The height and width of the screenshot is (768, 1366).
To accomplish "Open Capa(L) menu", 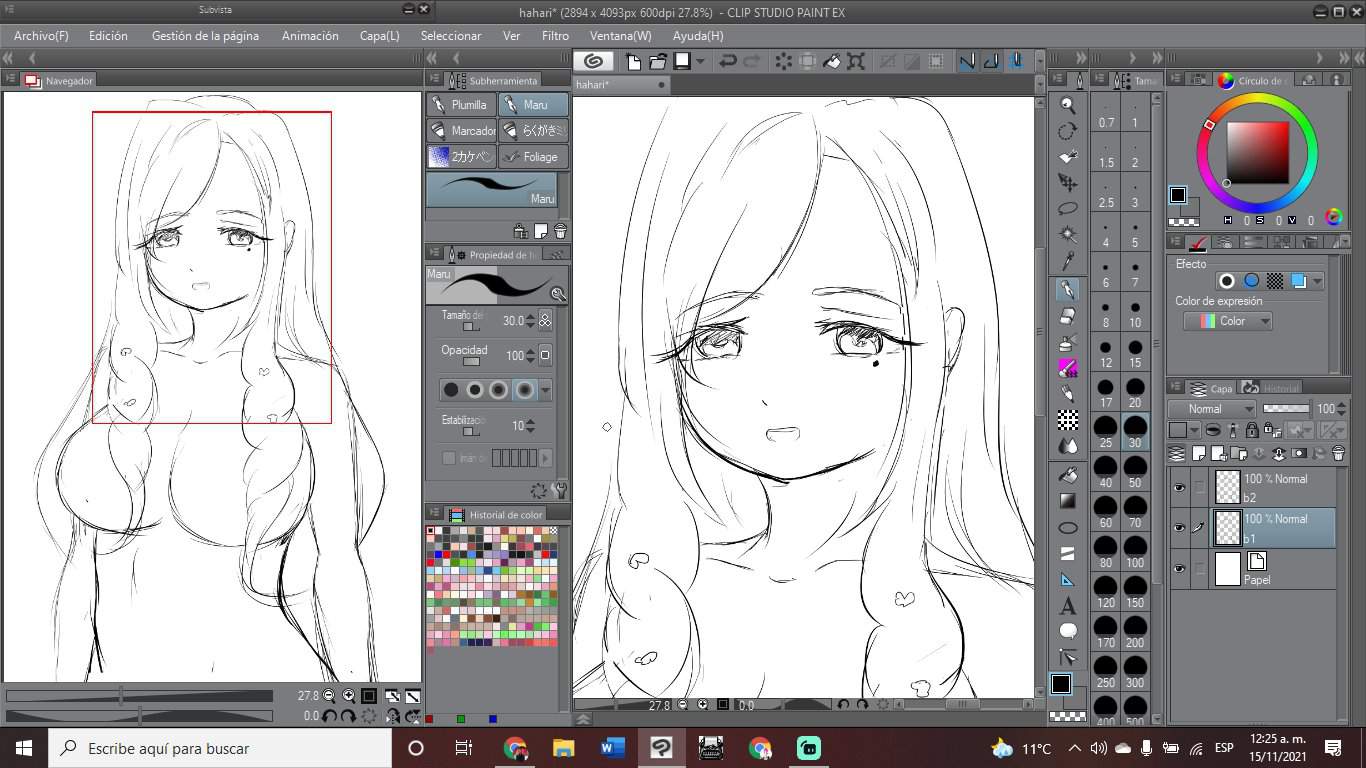I will click(x=380, y=35).
